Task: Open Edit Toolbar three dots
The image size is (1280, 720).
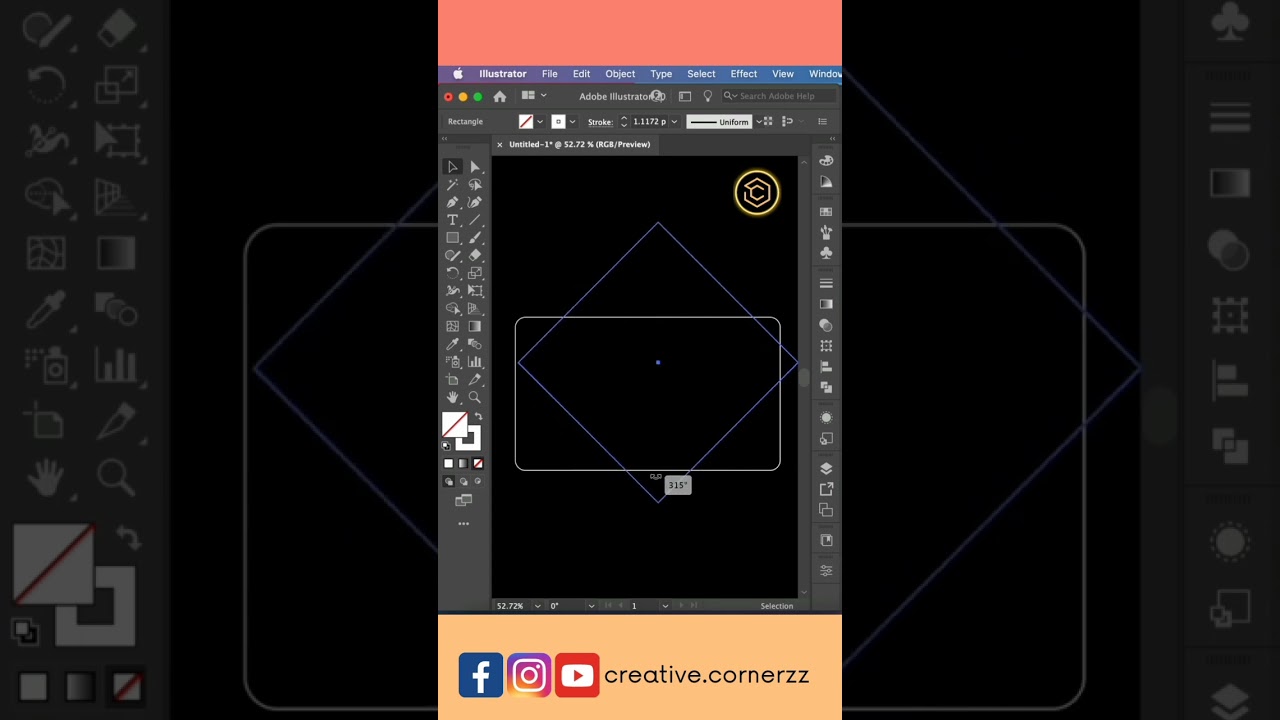Action: (463, 523)
